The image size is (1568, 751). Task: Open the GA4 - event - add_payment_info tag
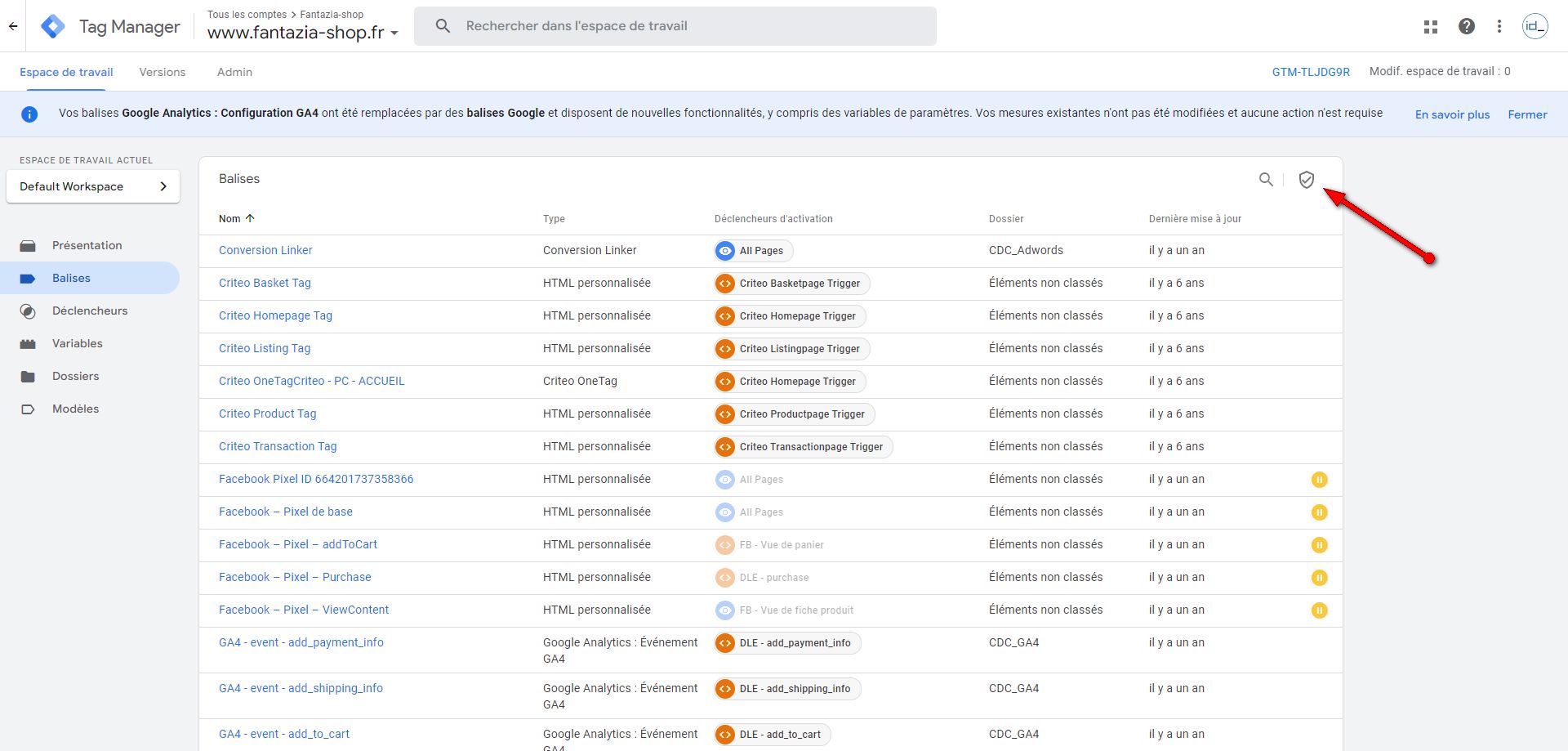point(301,642)
